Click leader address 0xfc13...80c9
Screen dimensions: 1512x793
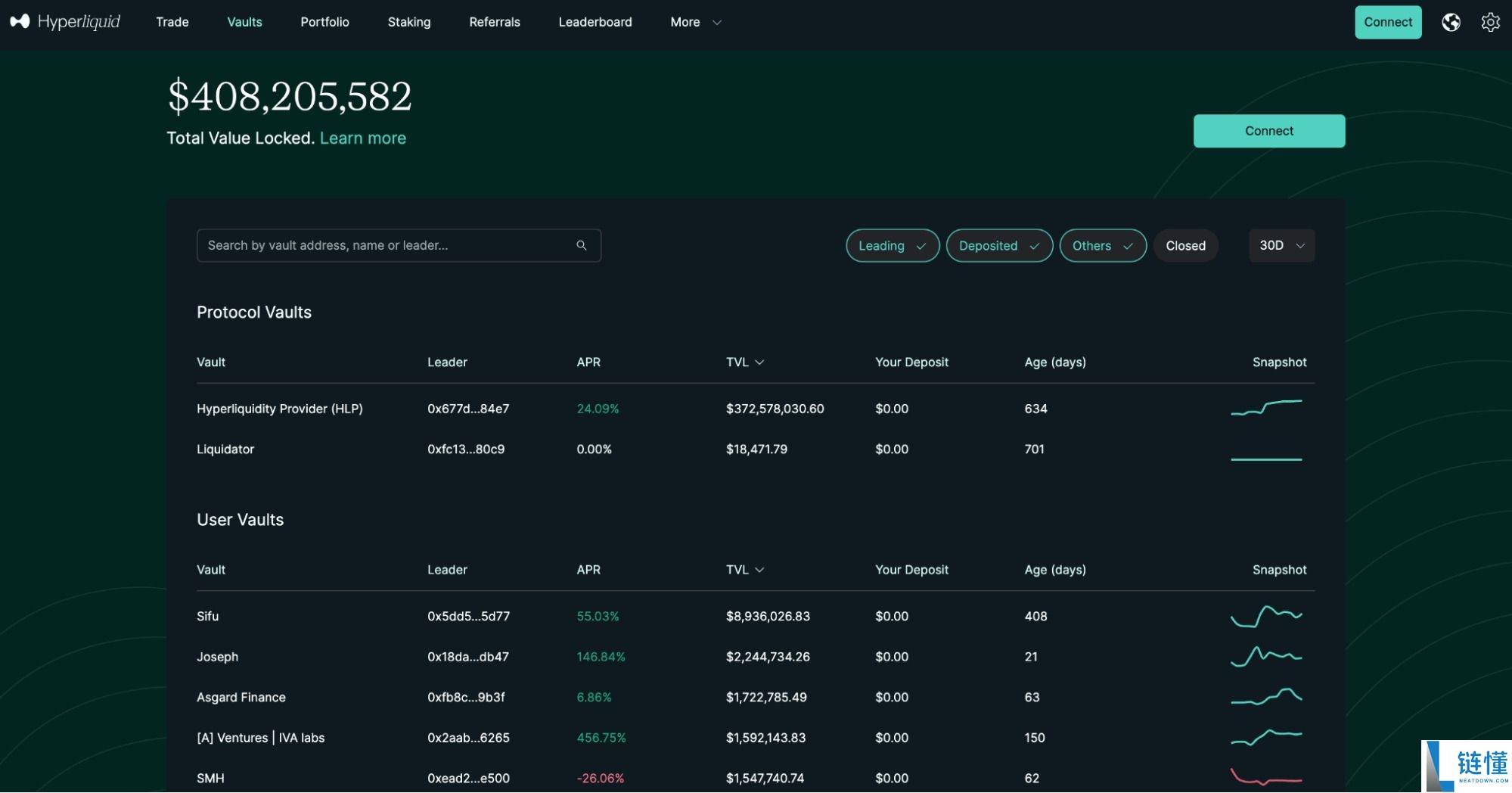pos(466,449)
